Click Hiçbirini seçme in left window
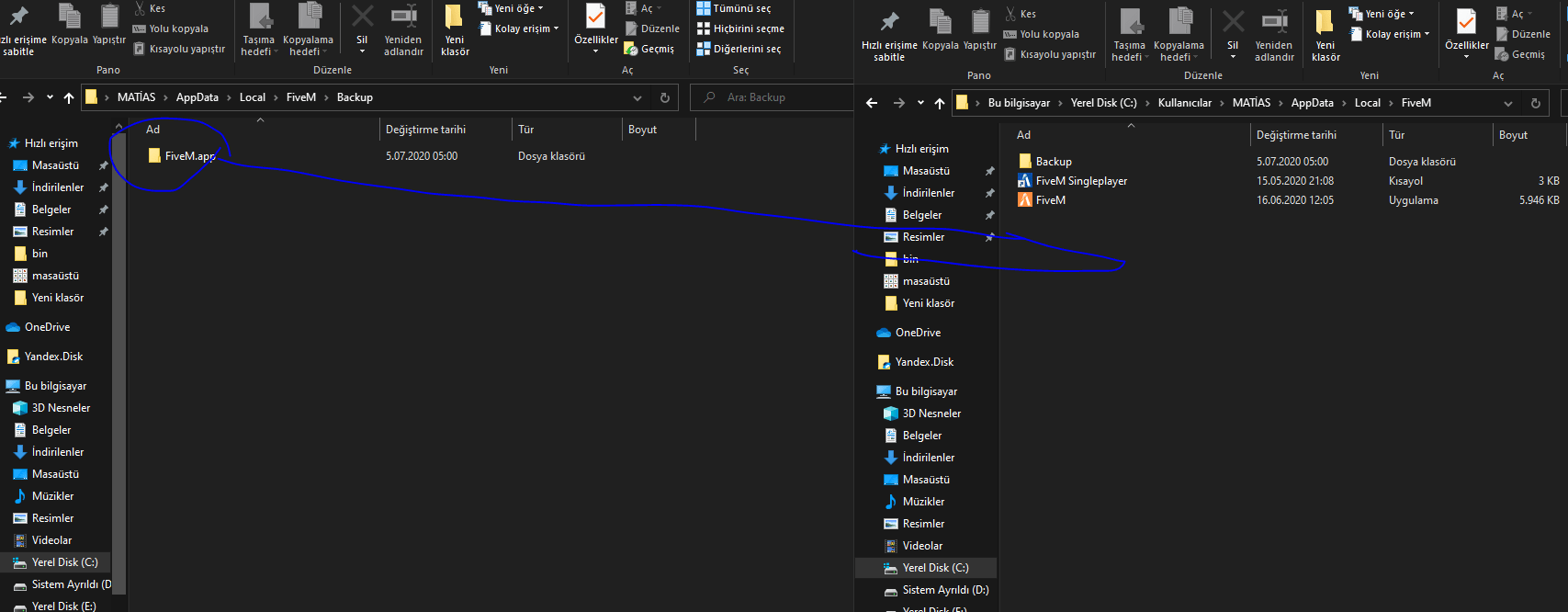This screenshot has width=1568, height=612. point(740,28)
